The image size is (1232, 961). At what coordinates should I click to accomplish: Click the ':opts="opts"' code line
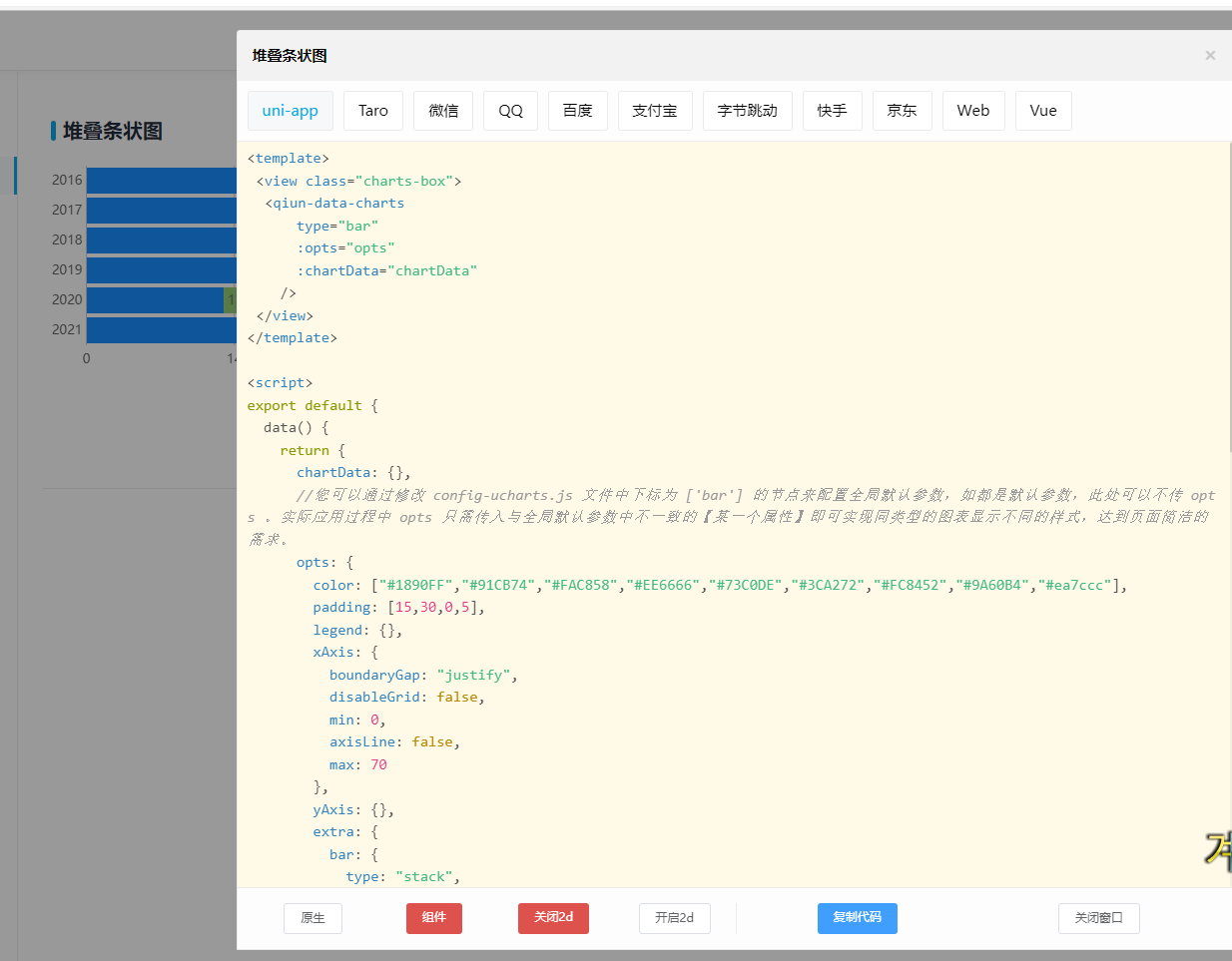click(345, 247)
